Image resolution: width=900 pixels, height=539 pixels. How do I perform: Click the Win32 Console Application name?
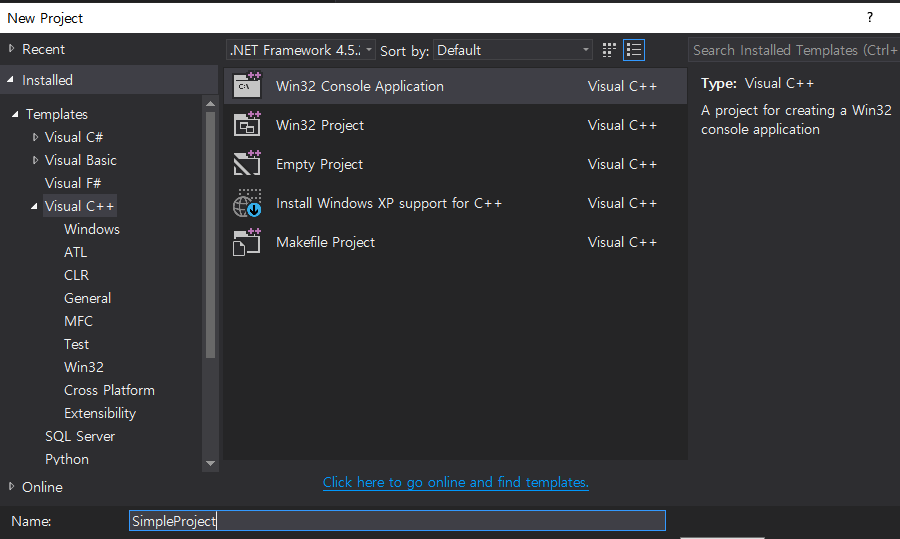tap(359, 86)
